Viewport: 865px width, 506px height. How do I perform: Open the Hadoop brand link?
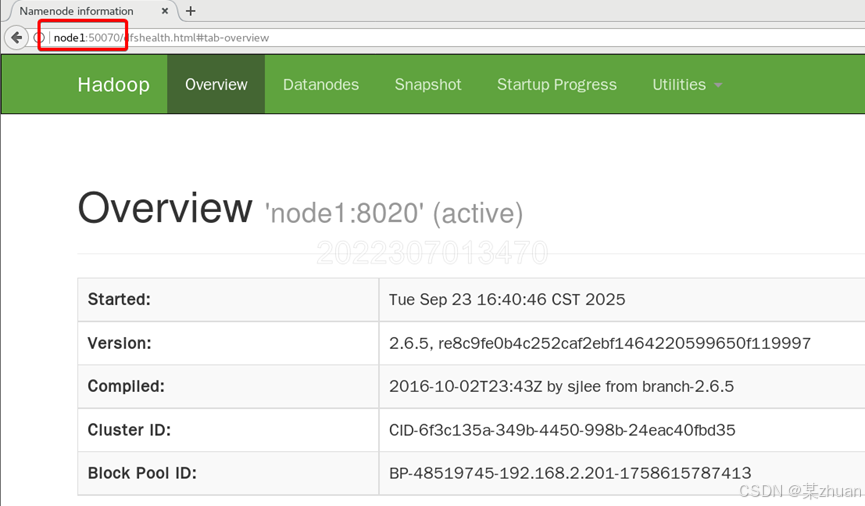[114, 84]
